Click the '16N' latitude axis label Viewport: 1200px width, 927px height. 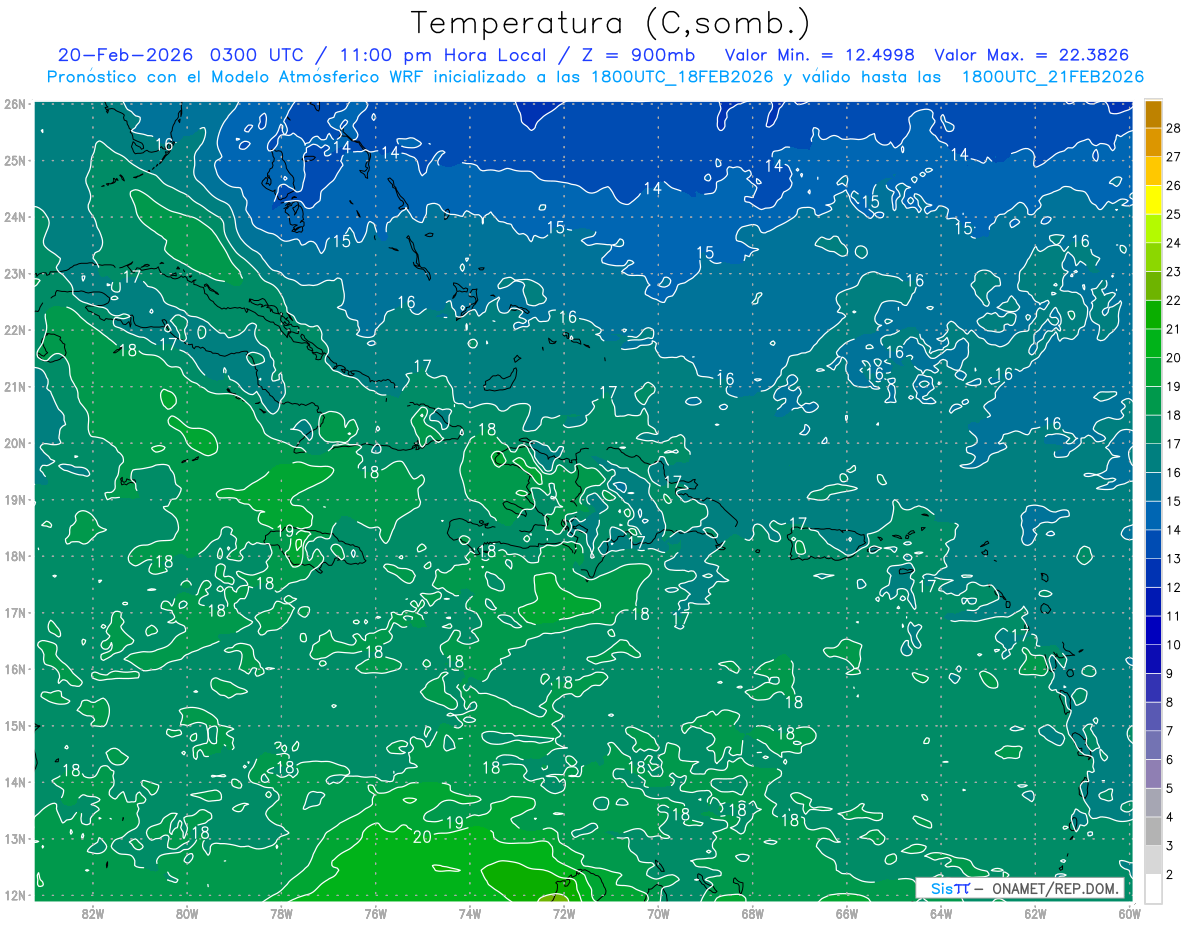(x=15, y=669)
